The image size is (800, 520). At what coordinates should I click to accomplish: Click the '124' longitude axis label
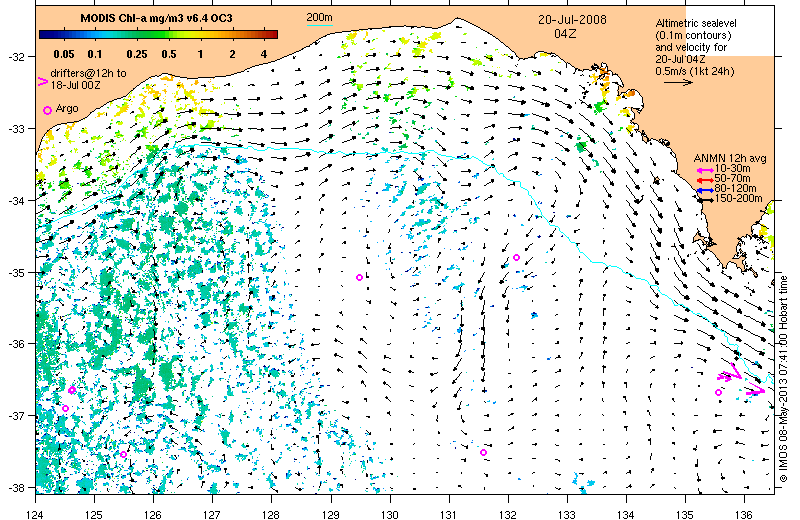[x=35, y=514]
